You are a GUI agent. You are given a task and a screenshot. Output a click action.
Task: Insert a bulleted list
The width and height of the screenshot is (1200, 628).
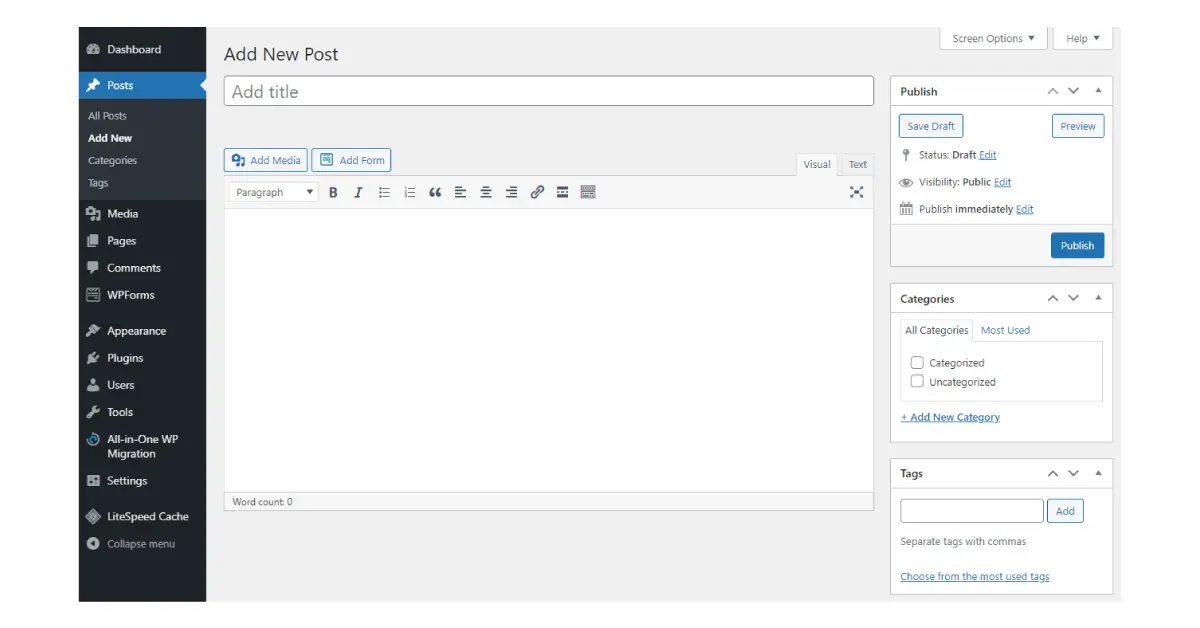pyautogui.click(x=384, y=192)
